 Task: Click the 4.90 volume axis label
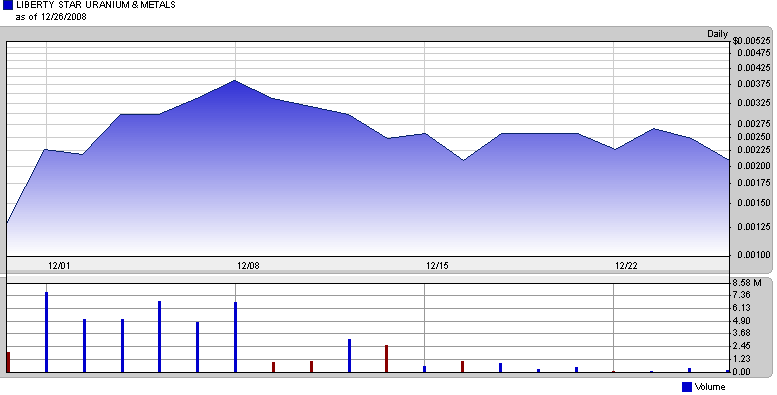[742, 321]
